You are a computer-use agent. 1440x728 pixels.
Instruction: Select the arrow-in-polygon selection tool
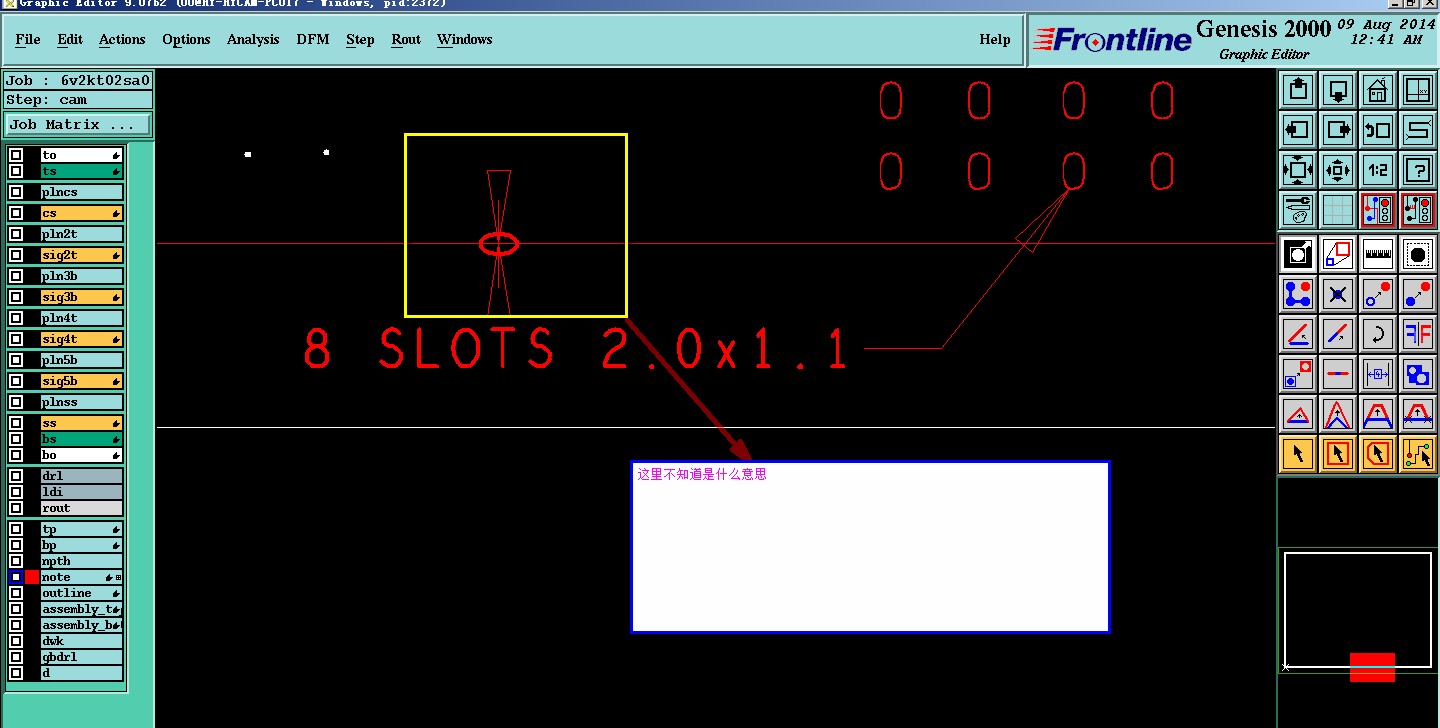tap(1378, 454)
